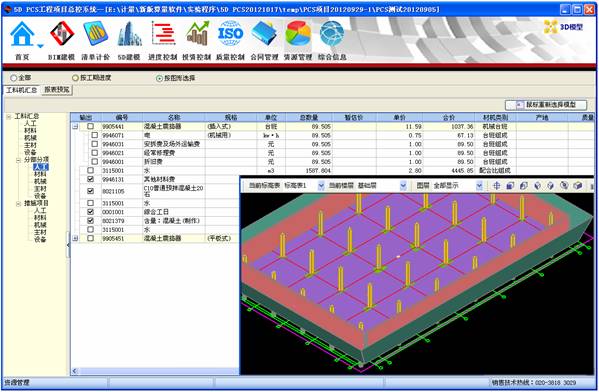The image size is (599, 392).
Task: Open the ISO 质量控制 icon
Action: tap(230, 34)
